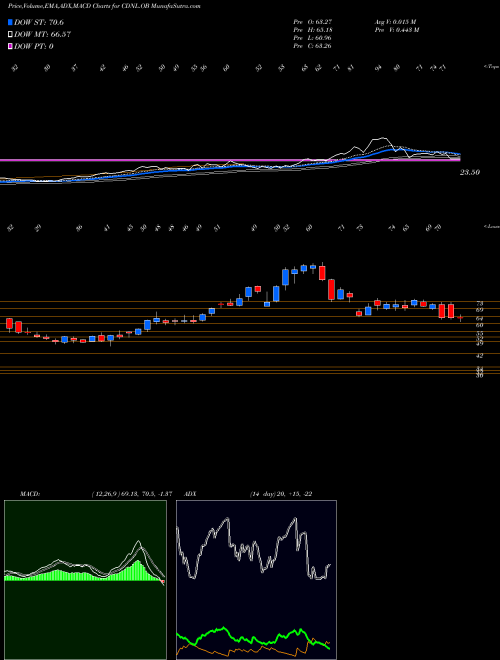The width and height of the screenshot is (500, 660).
Task: Select the 'DOW ST: 70.6' label
Action: 39,22
